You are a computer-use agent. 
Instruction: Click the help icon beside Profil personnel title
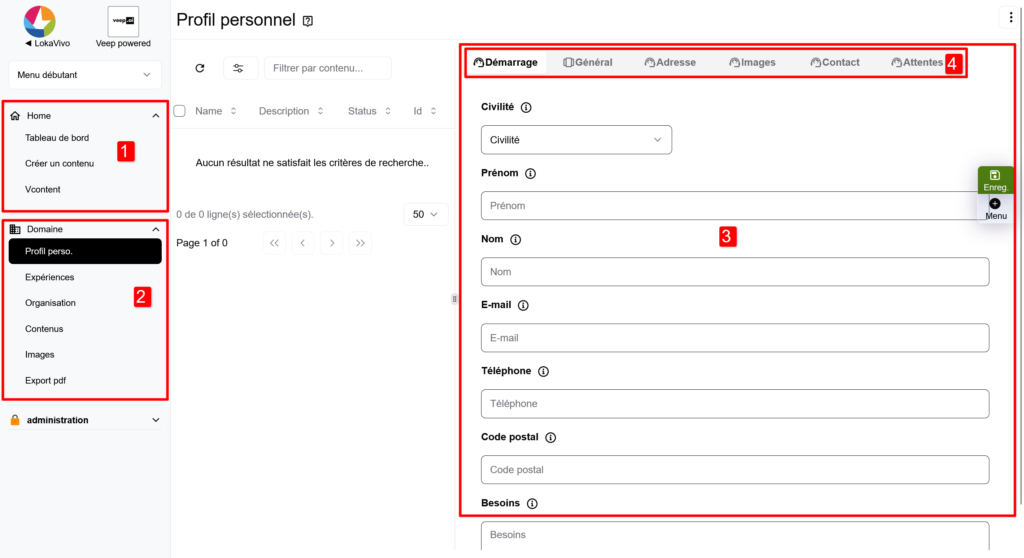(308, 21)
